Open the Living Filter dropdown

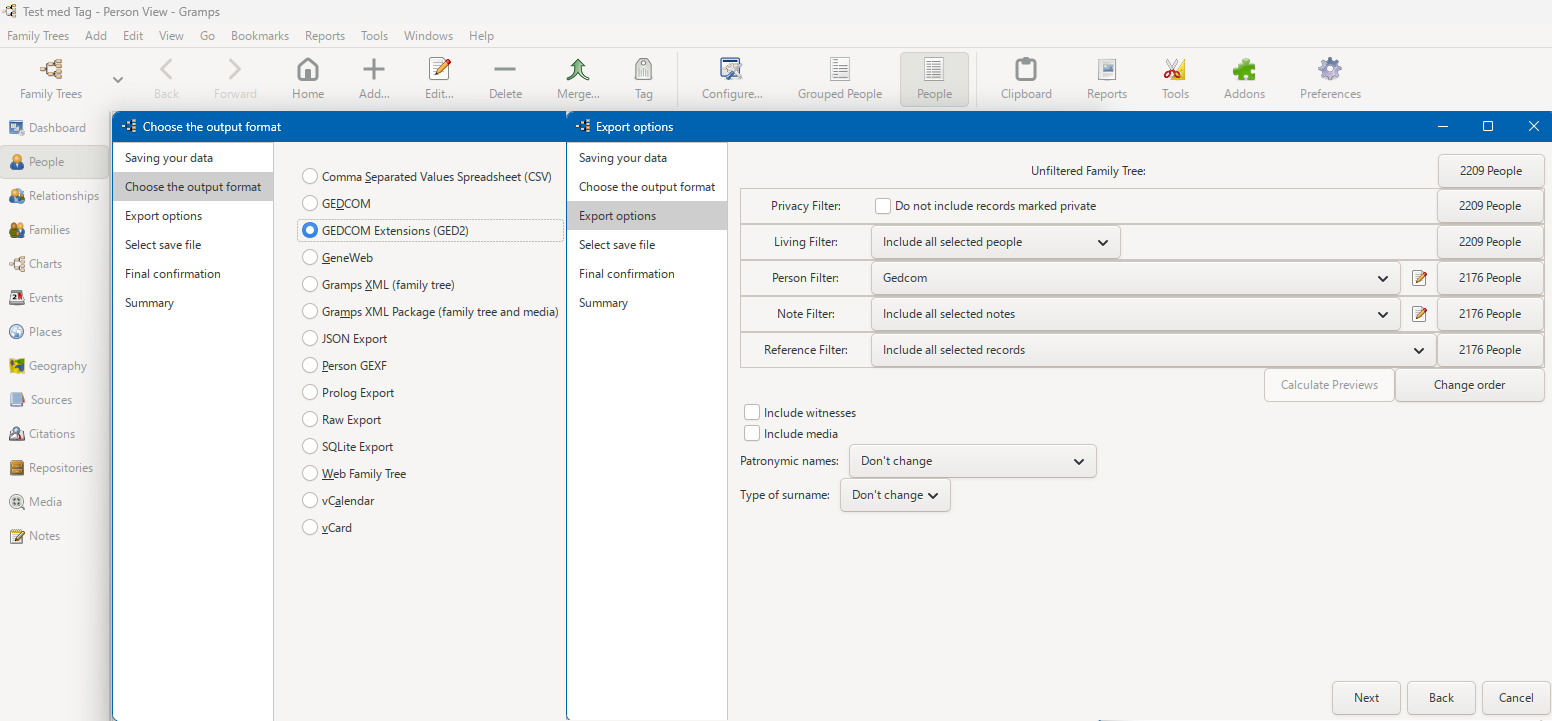point(996,242)
